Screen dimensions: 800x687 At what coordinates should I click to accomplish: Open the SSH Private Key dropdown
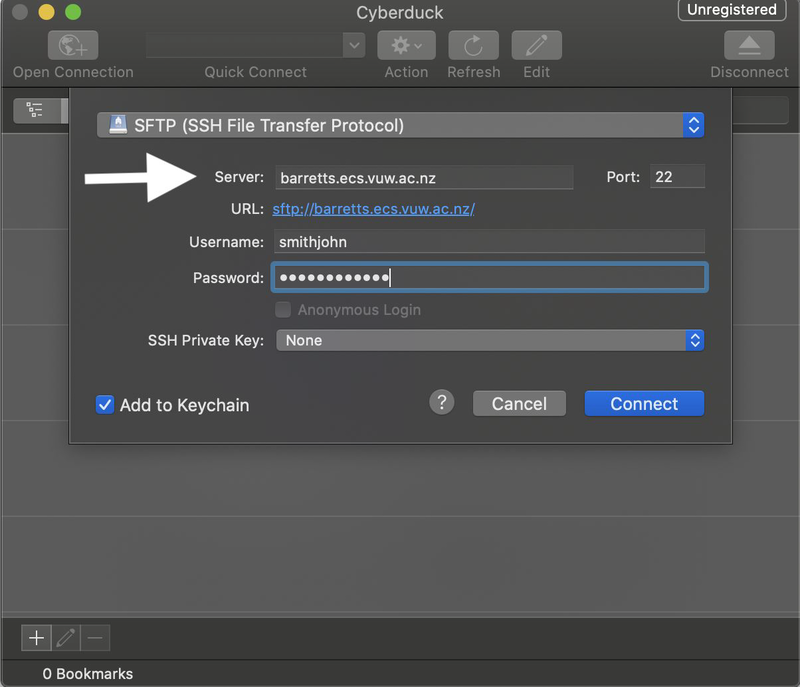pyautogui.click(x=490, y=340)
